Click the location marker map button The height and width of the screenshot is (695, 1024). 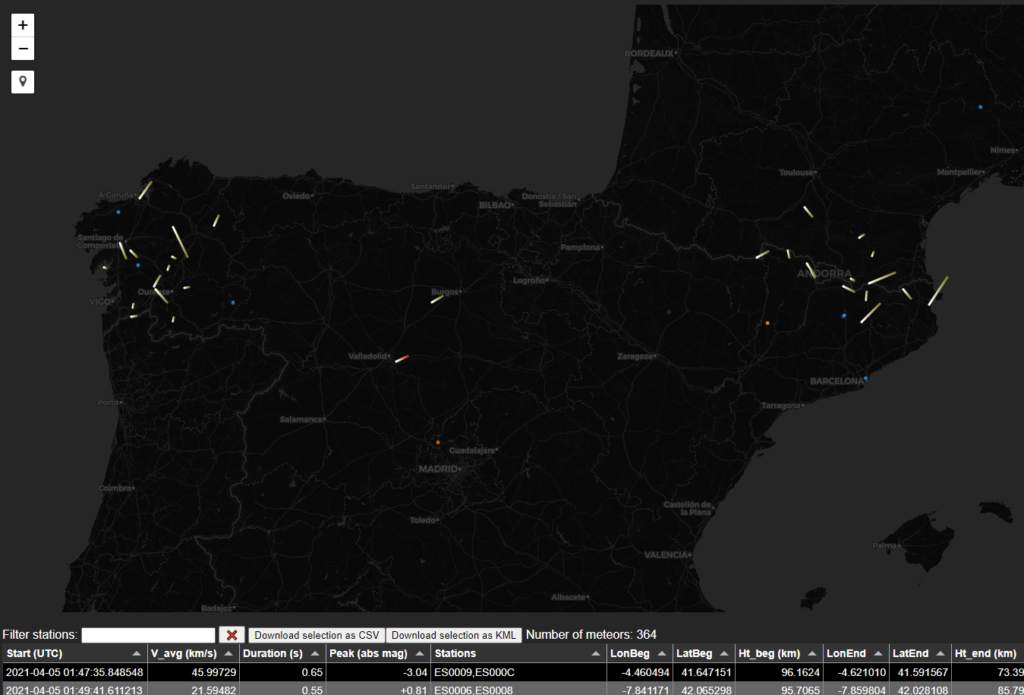[23, 81]
